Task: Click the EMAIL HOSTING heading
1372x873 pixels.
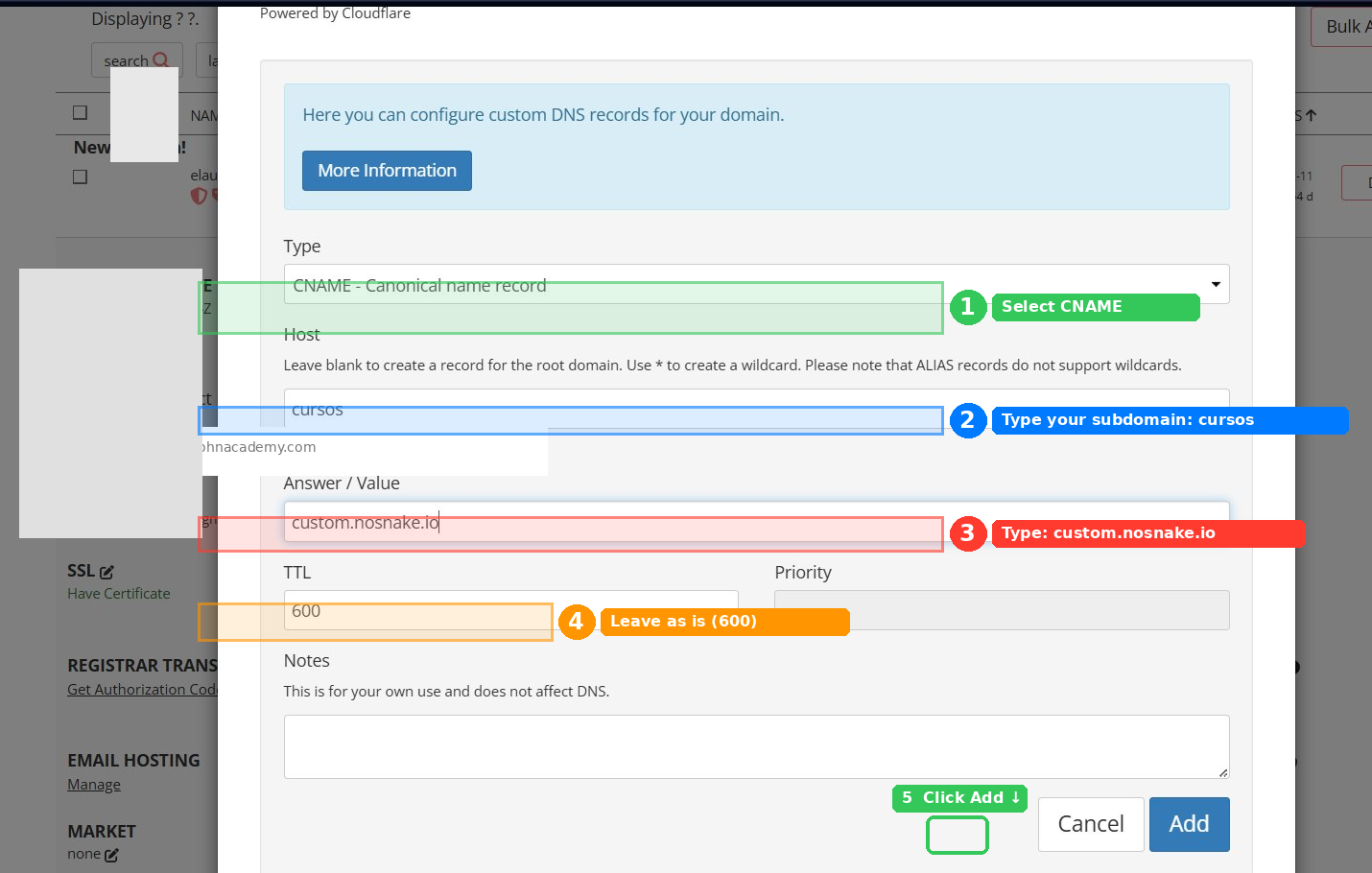Action: click(133, 761)
